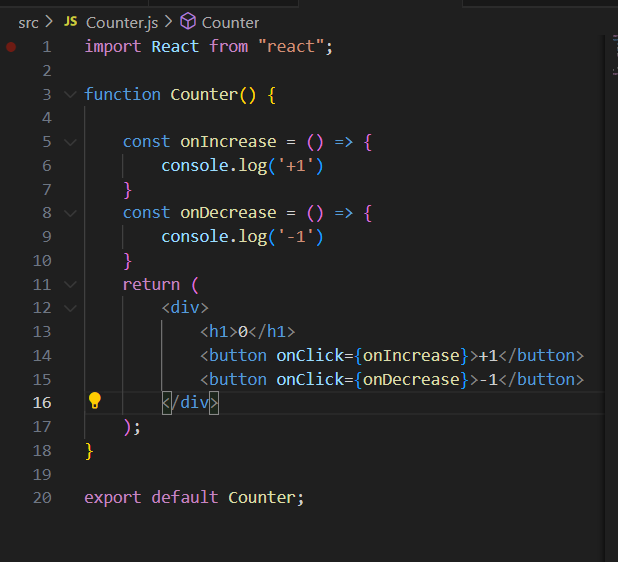Collapse the Counter function fold arrow on line 3
The height and width of the screenshot is (562, 618).
point(70,94)
